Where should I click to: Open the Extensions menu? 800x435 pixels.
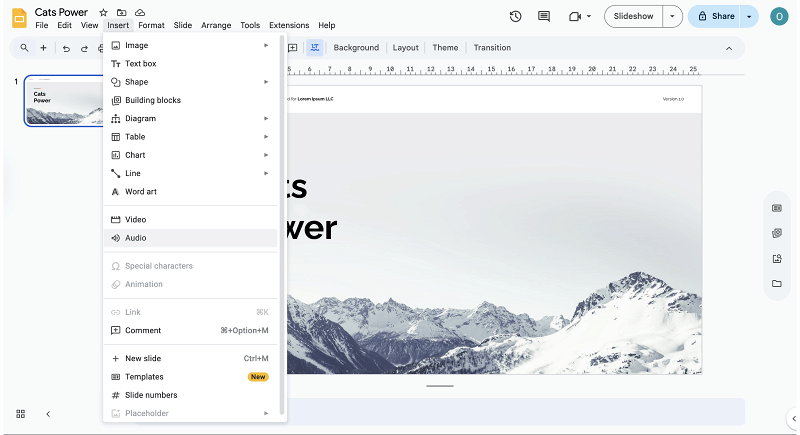pos(289,25)
